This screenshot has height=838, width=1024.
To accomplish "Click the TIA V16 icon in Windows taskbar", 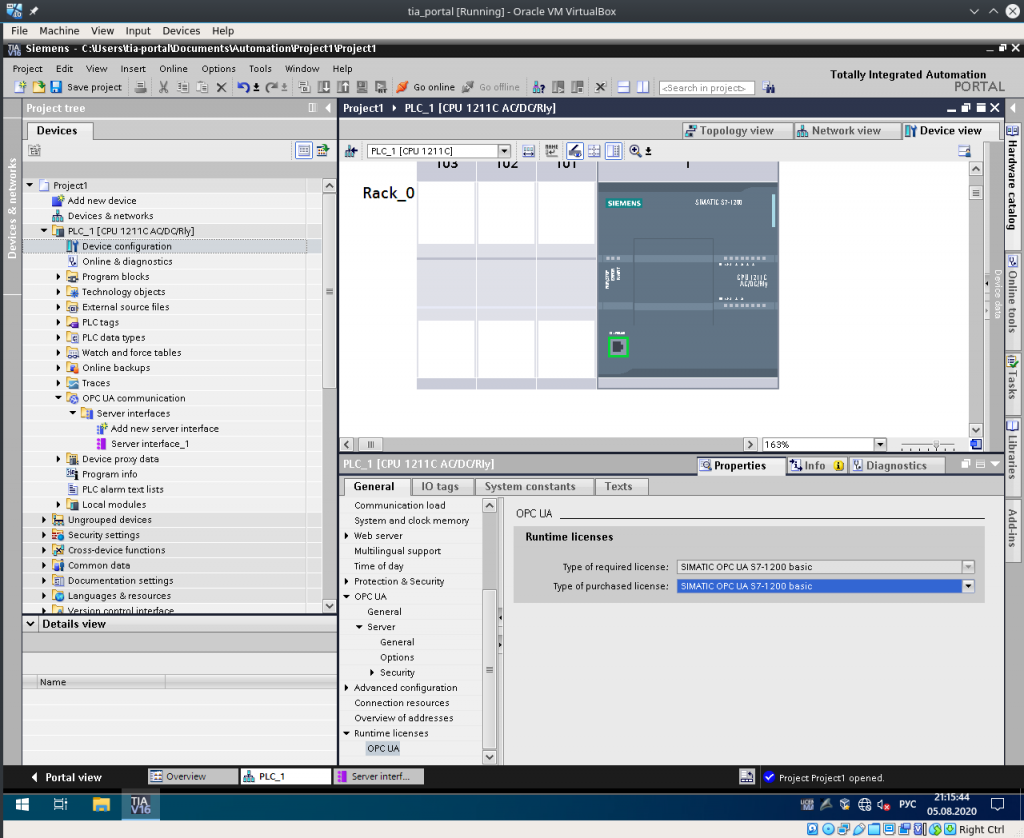I will (x=140, y=805).
